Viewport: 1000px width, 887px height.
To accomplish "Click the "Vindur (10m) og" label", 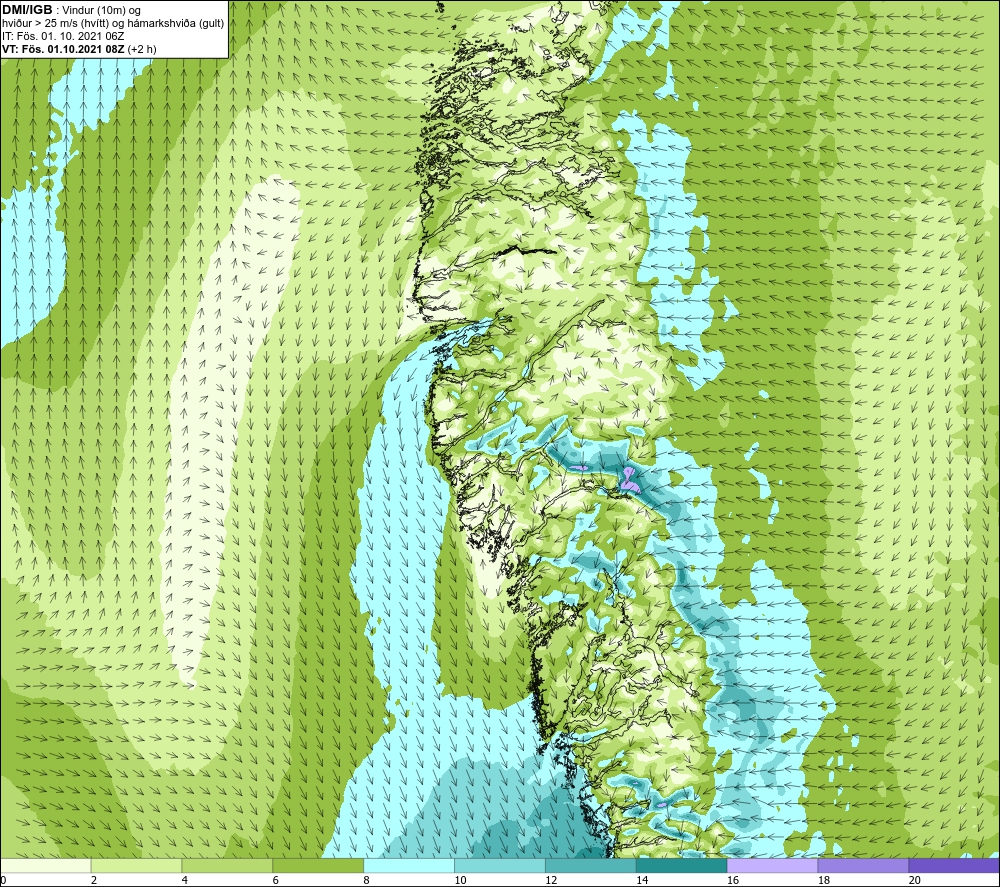I will coord(101,11).
